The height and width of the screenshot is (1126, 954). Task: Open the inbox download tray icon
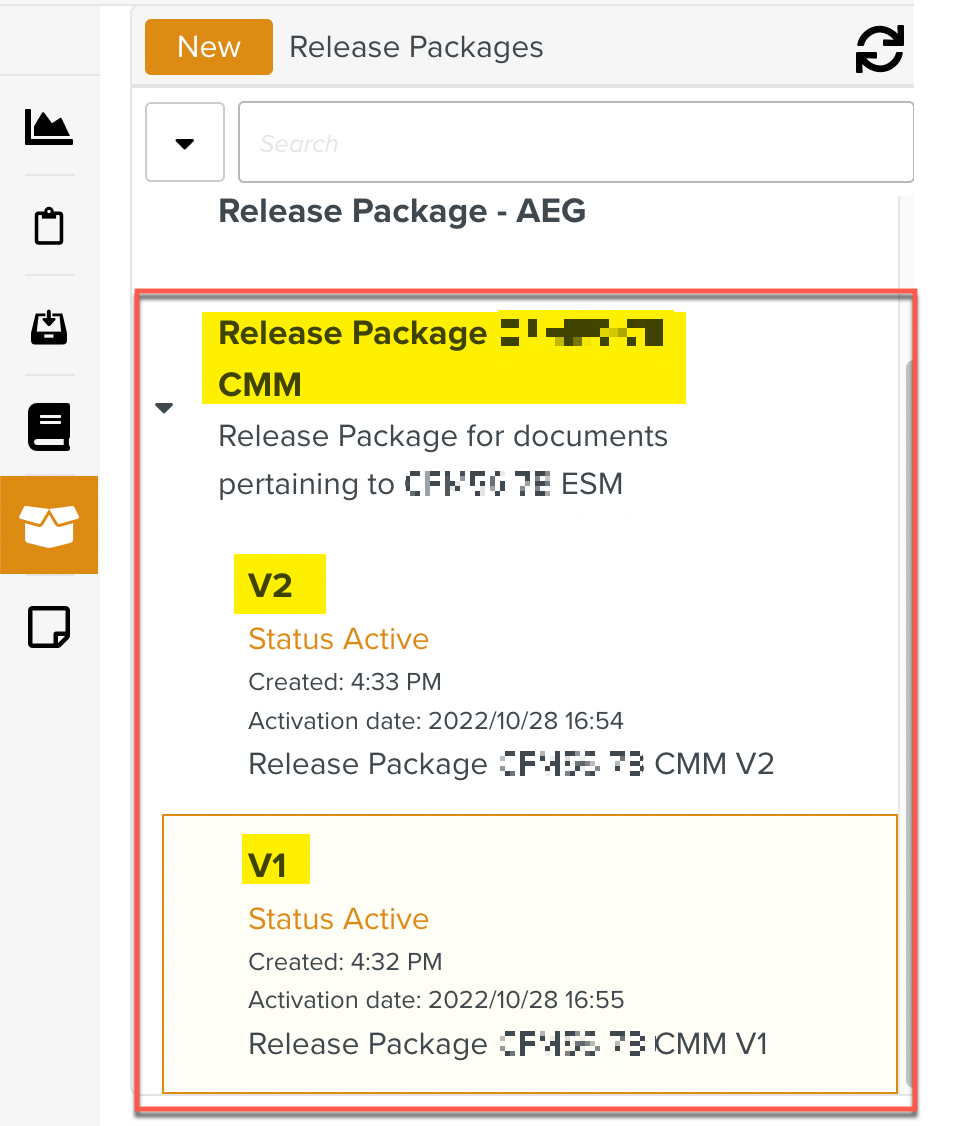[x=48, y=327]
